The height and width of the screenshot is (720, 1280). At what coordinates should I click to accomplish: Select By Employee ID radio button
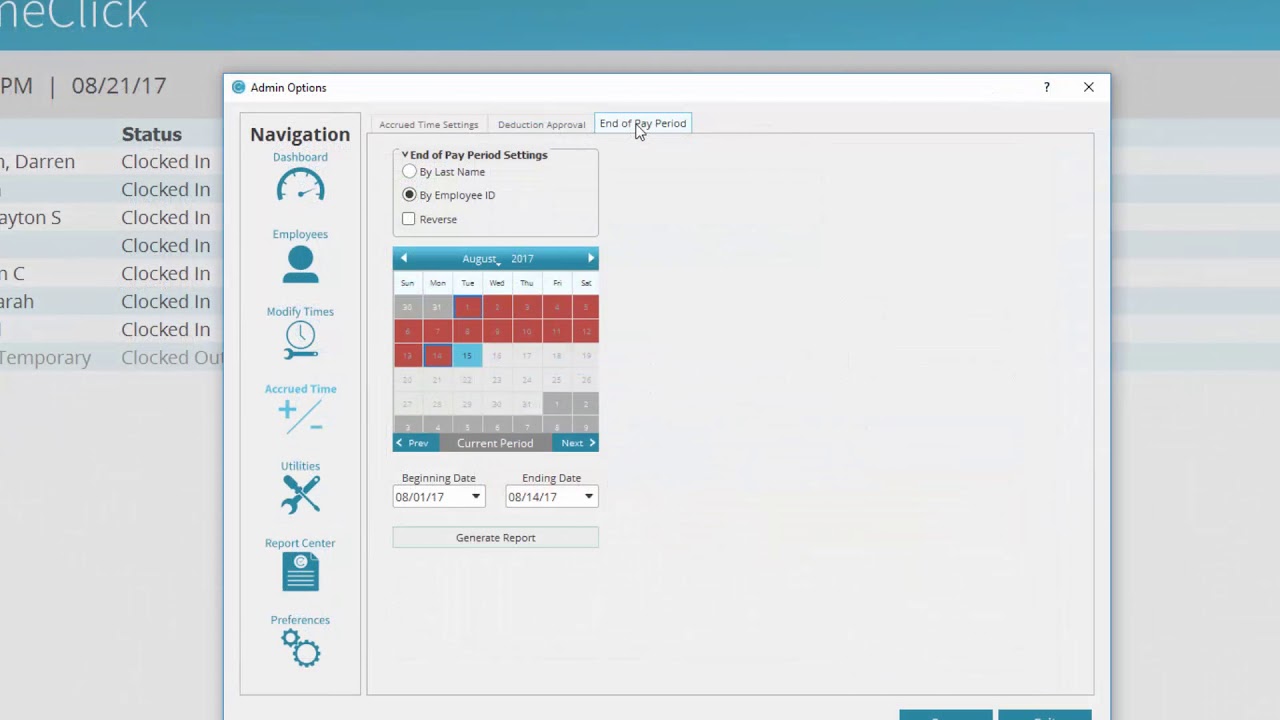[409, 195]
